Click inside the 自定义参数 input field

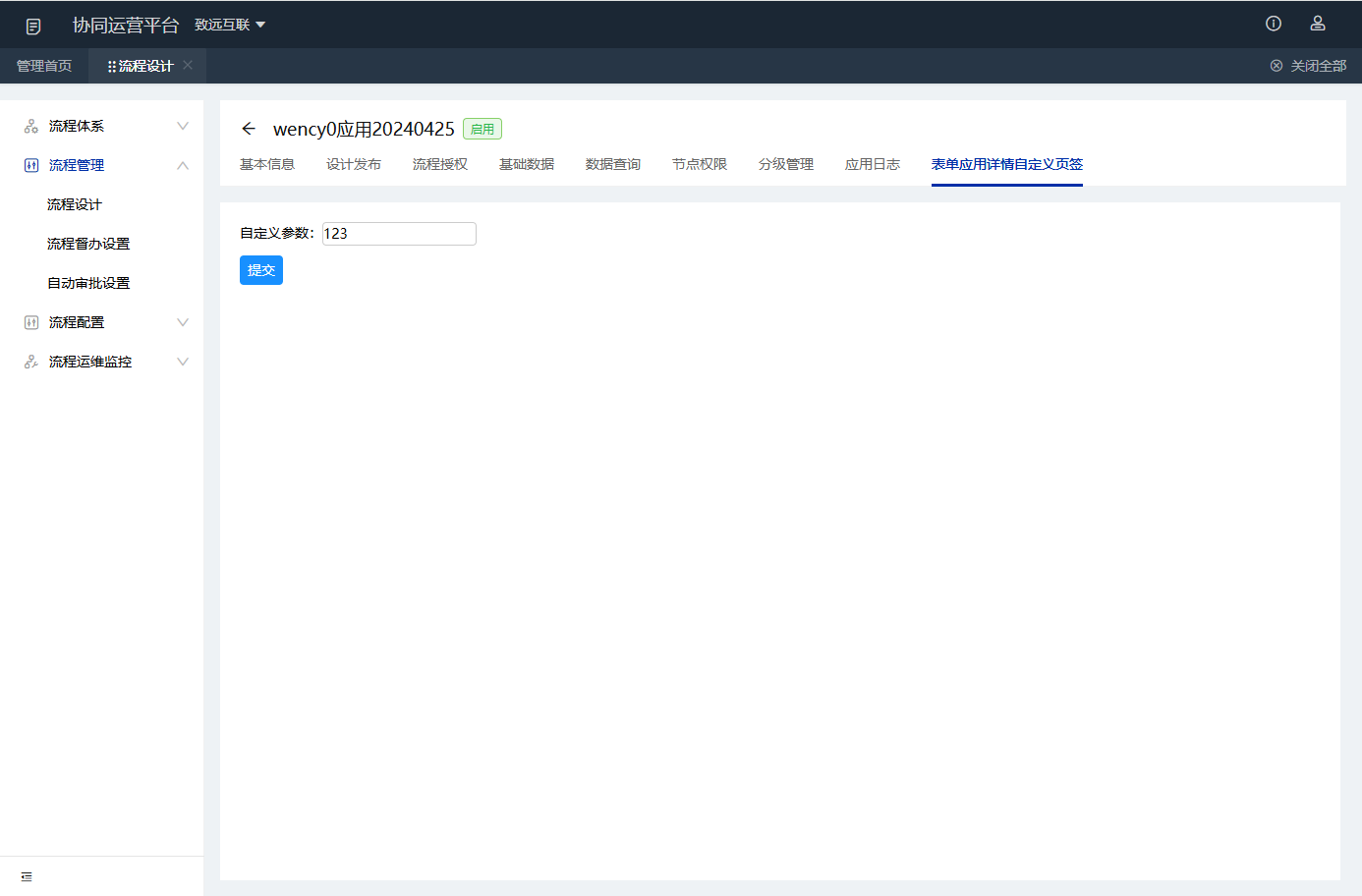[x=398, y=234]
